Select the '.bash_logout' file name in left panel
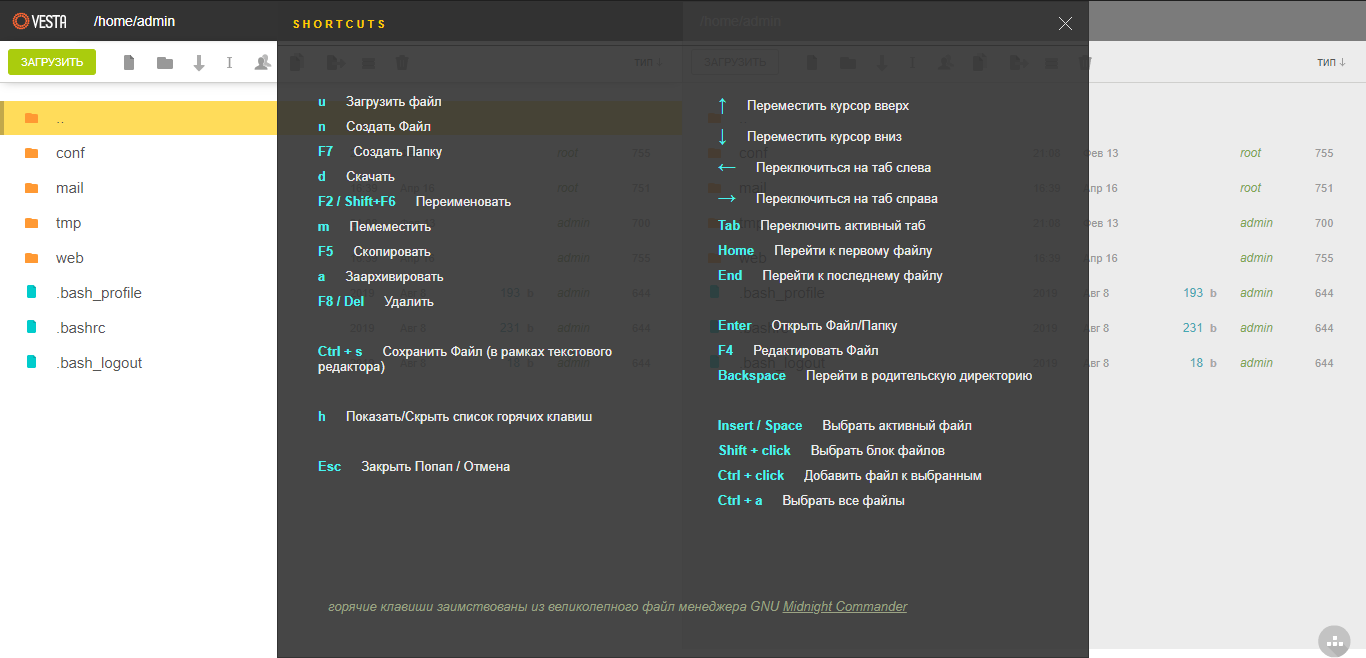1366x658 pixels. pyautogui.click(x=99, y=363)
